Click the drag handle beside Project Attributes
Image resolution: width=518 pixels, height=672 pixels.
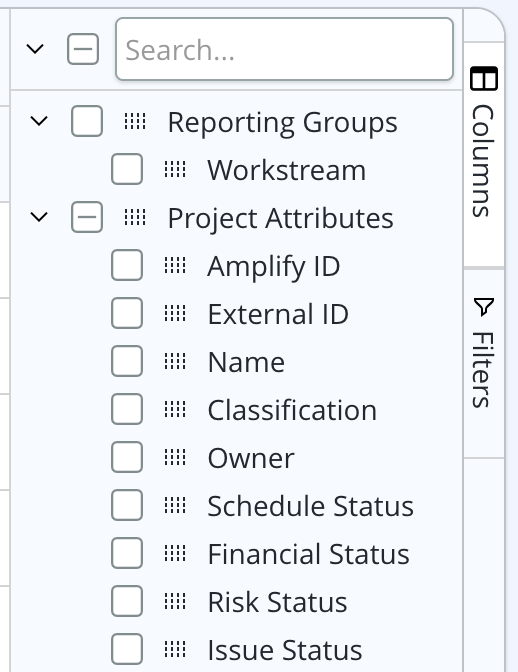[x=135, y=217]
